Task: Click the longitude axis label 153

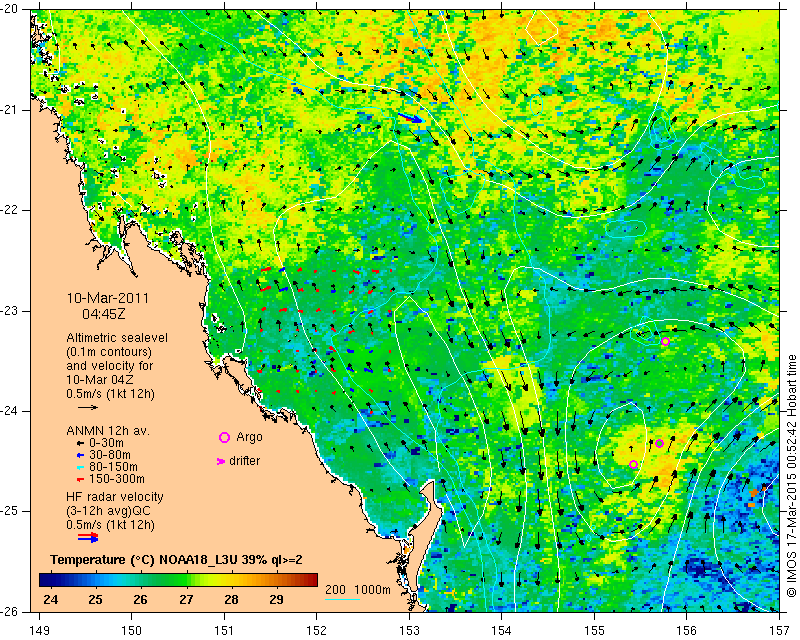Action: pyautogui.click(x=409, y=631)
